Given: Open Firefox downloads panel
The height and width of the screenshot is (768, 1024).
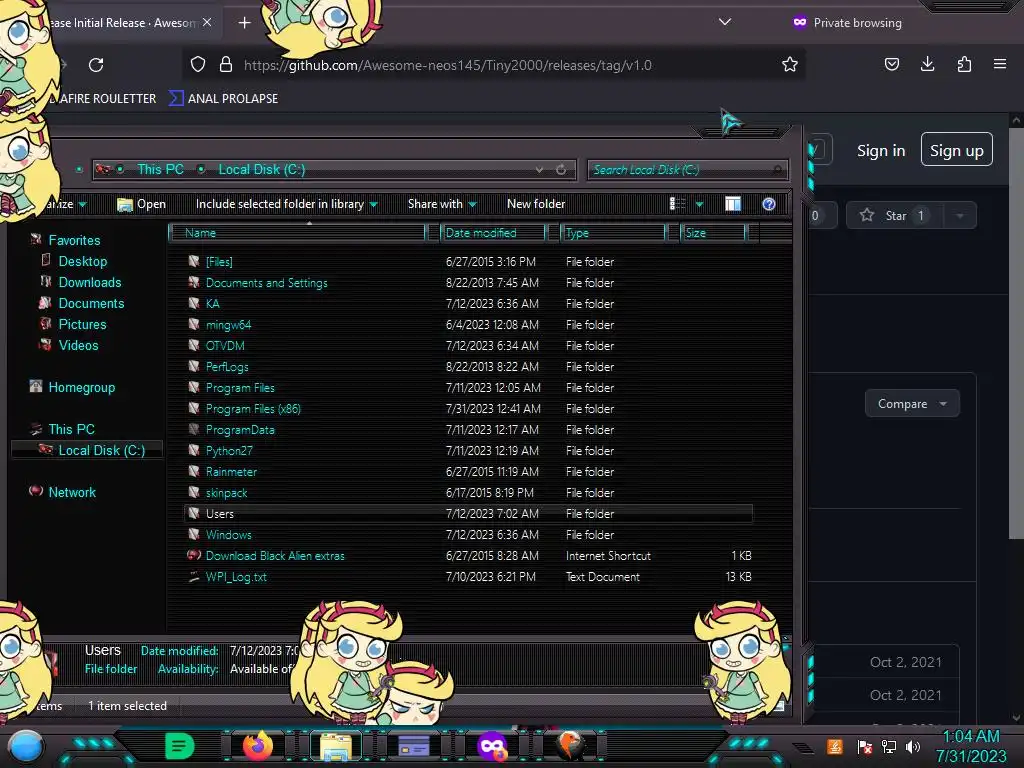Looking at the screenshot, I should tap(927, 64).
